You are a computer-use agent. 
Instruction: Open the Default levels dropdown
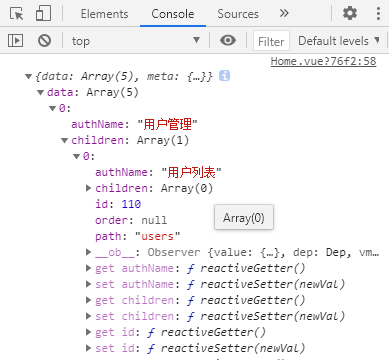point(339,41)
